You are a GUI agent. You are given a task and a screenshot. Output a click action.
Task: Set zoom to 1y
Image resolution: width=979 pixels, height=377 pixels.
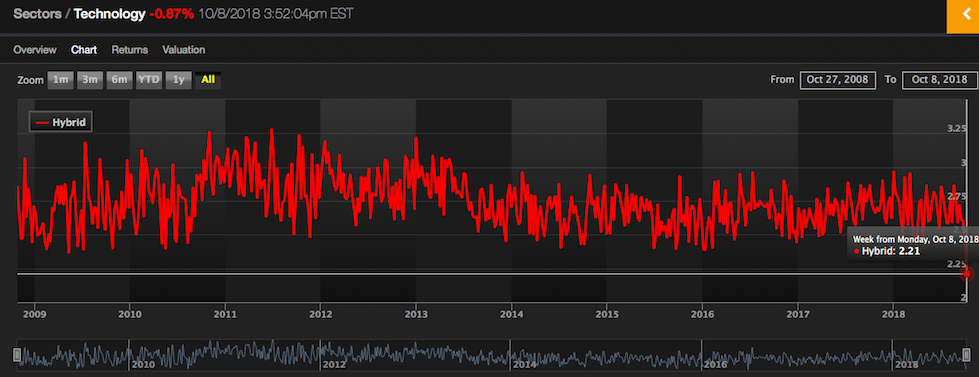pos(179,80)
